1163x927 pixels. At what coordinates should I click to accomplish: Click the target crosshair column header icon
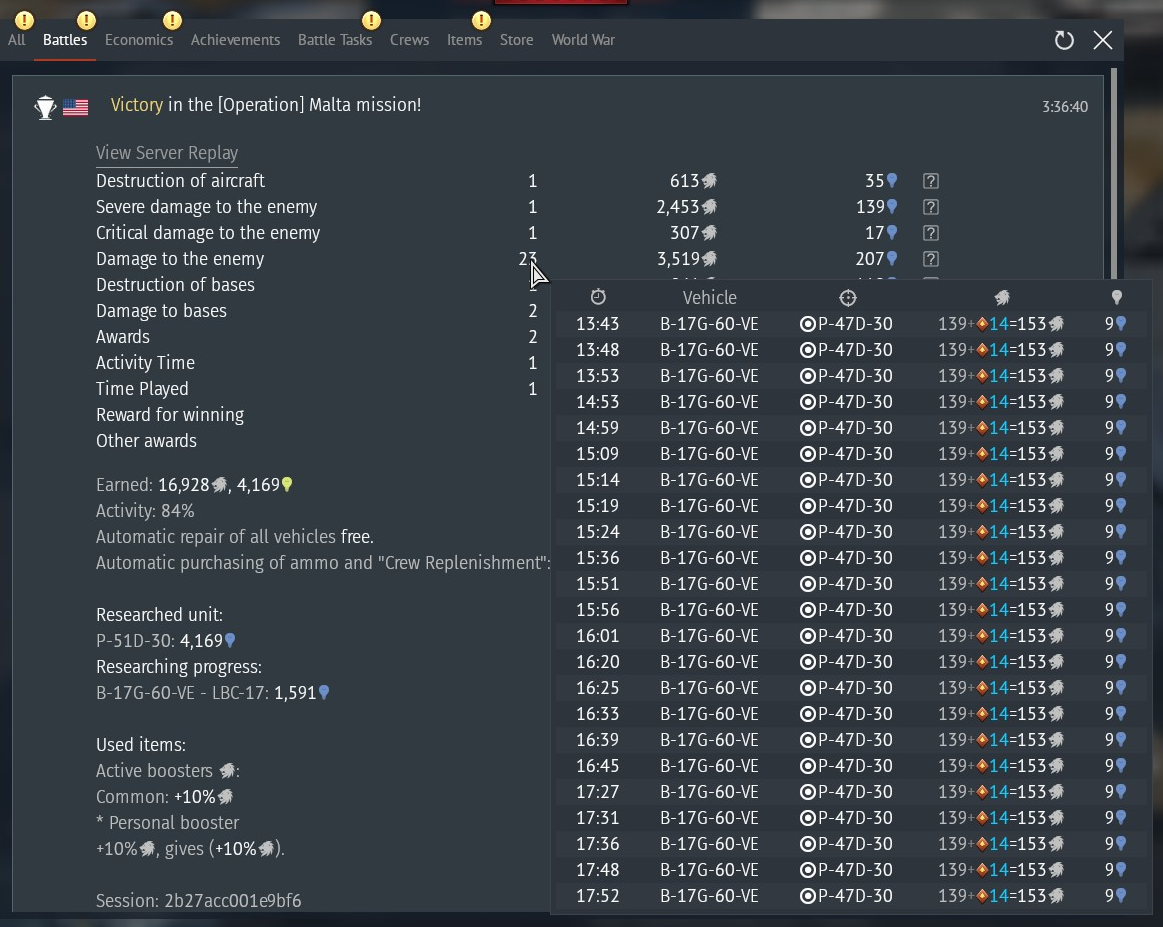pyautogui.click(x=848, y=297)
